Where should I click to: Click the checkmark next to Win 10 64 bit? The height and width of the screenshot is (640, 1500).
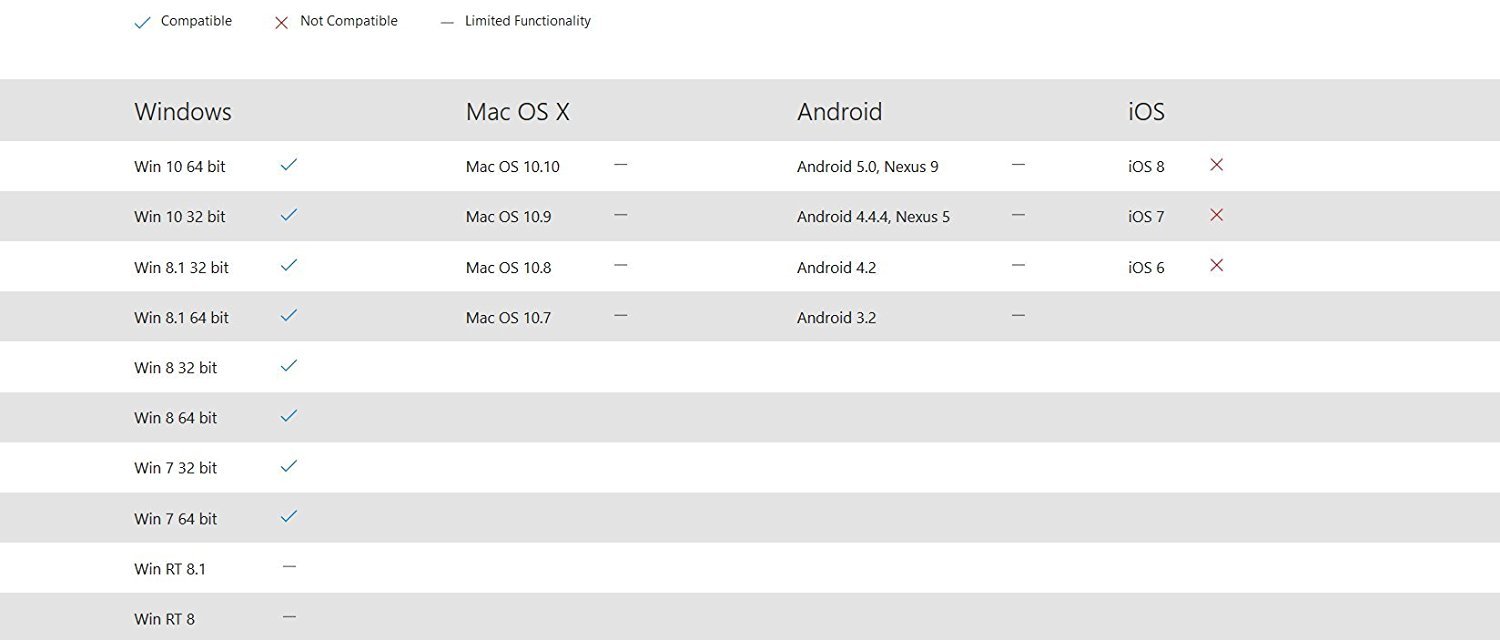pos(289,165)
